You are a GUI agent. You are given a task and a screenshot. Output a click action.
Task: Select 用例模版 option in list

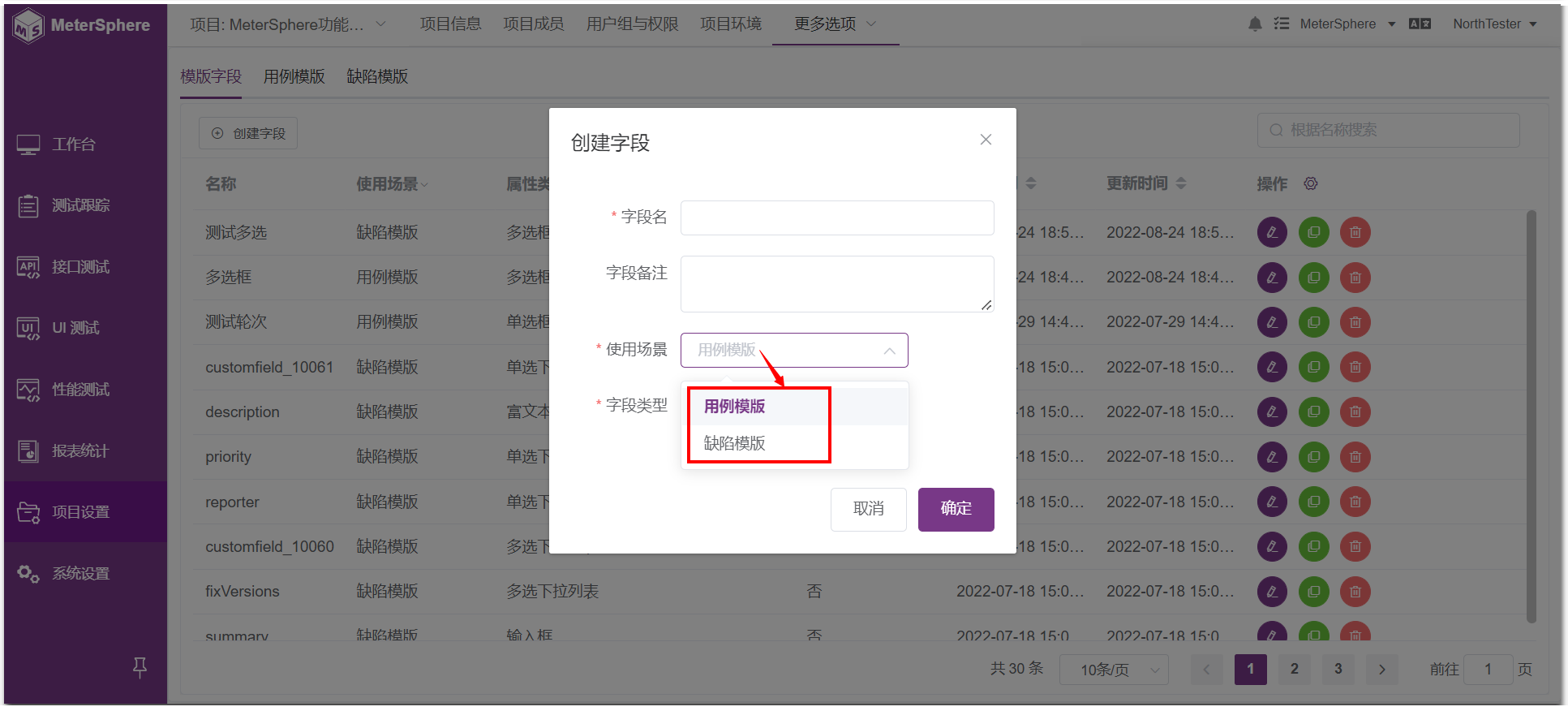(x=794, y=407)
